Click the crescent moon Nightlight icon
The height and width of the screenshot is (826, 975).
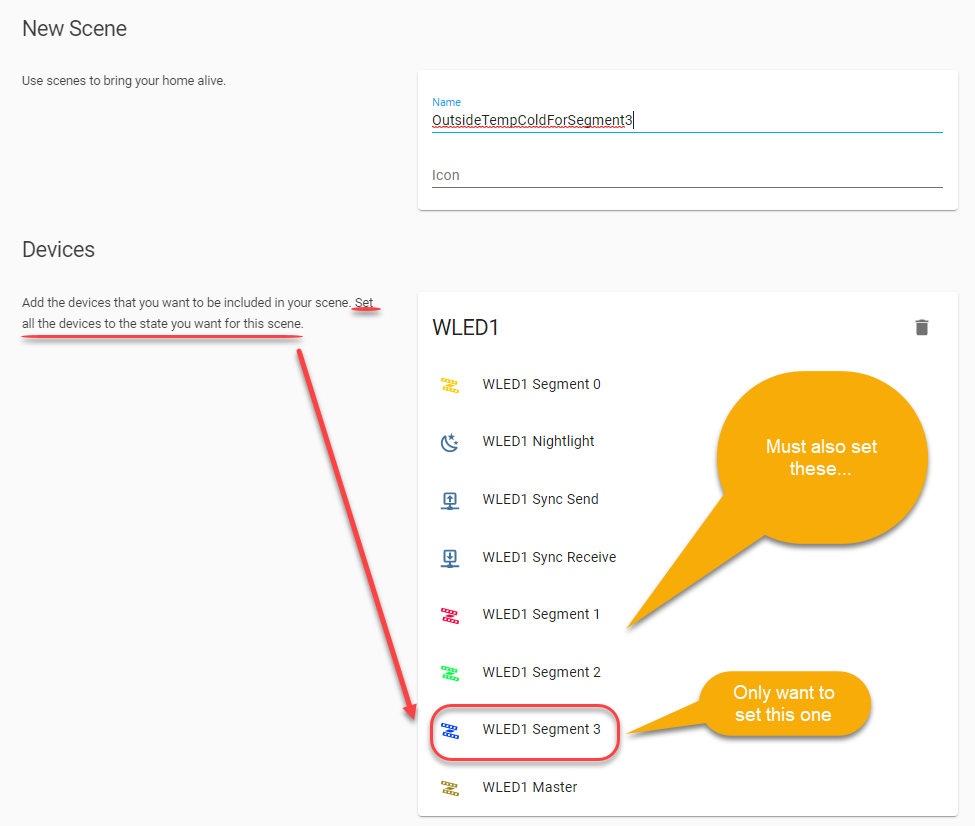450,441
